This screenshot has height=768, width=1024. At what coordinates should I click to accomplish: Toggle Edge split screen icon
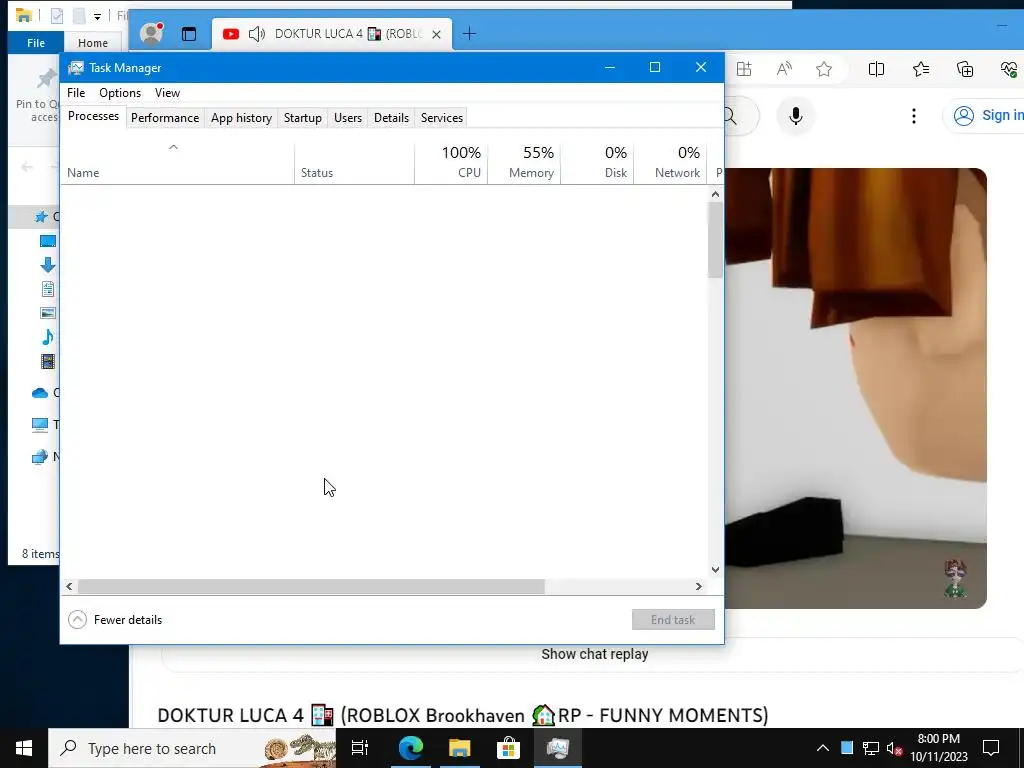(876, 69)
